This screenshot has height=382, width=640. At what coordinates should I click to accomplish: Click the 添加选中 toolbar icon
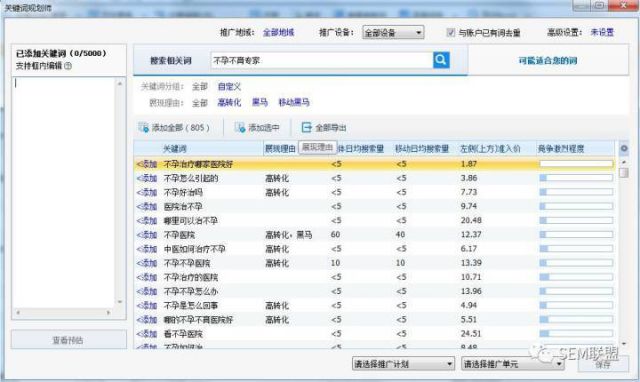pos(240,127)
